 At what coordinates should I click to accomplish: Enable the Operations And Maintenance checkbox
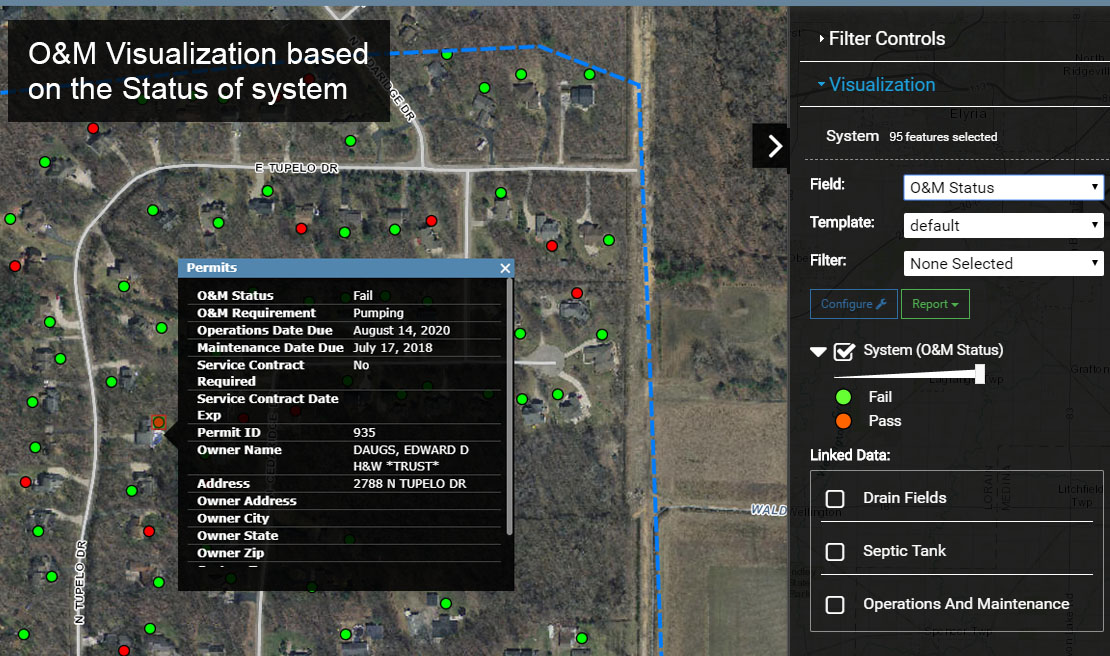point(835,604)
